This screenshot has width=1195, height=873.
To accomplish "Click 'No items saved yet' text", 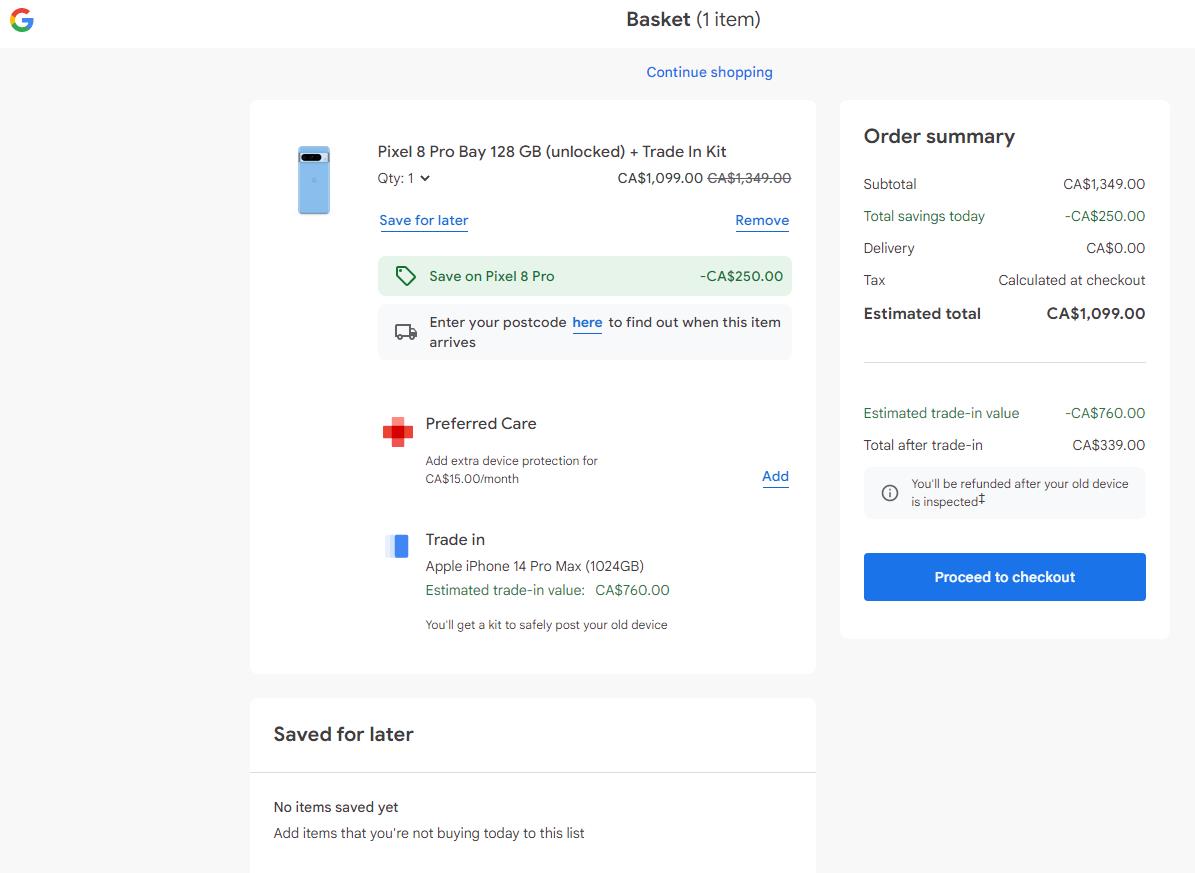I will pyautogui.click(x=336, y=807).
